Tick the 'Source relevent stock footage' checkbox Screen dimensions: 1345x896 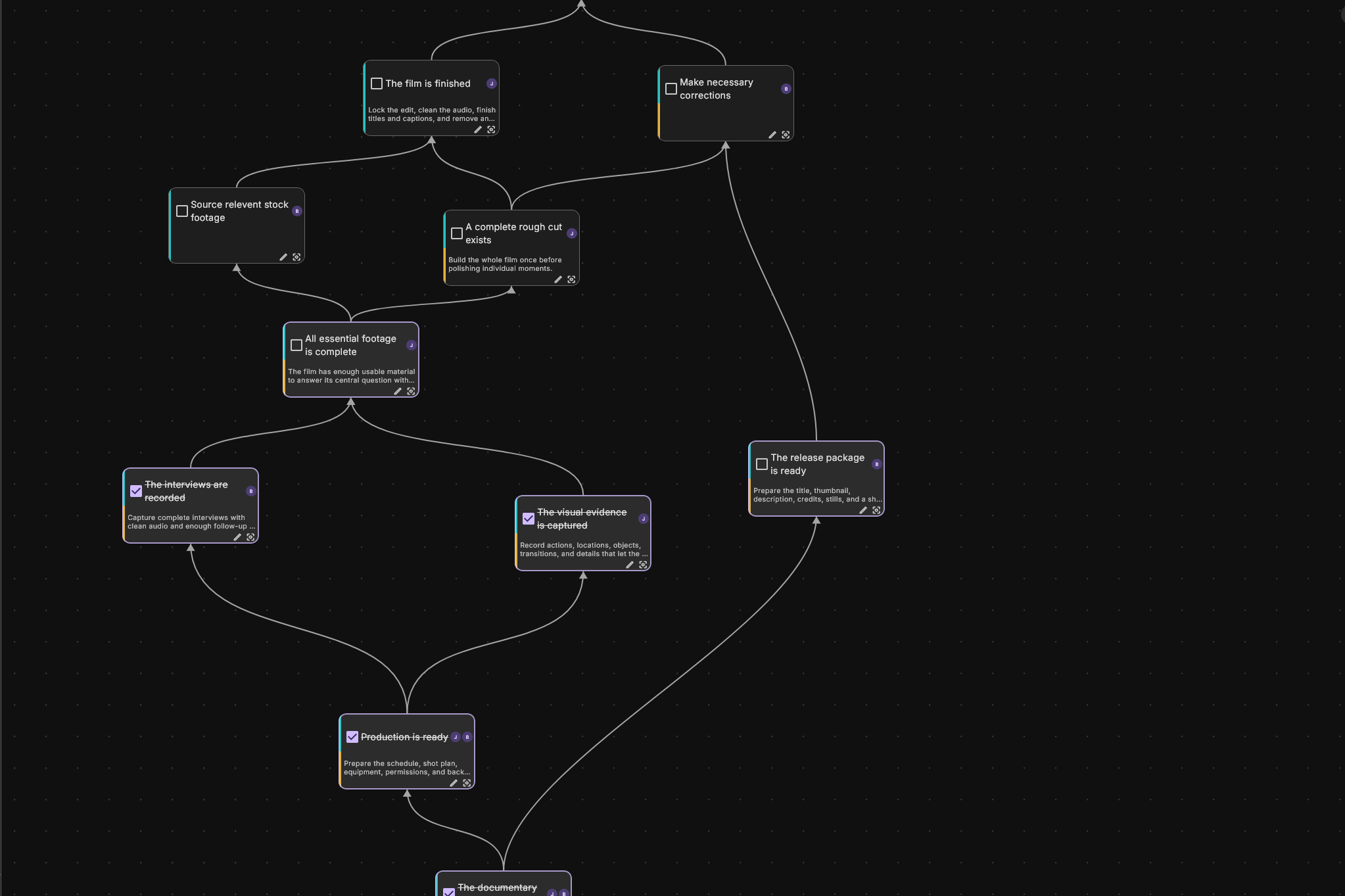182,211
